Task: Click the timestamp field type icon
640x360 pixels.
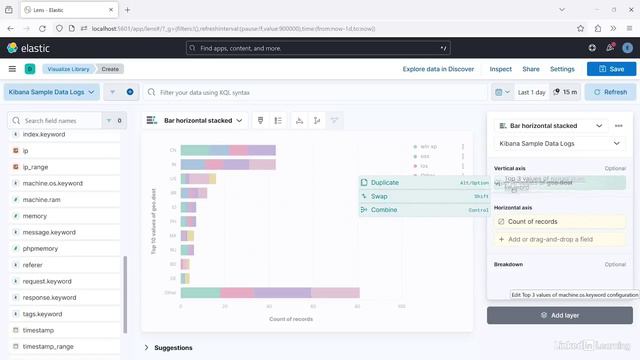Action: point(16,330)
